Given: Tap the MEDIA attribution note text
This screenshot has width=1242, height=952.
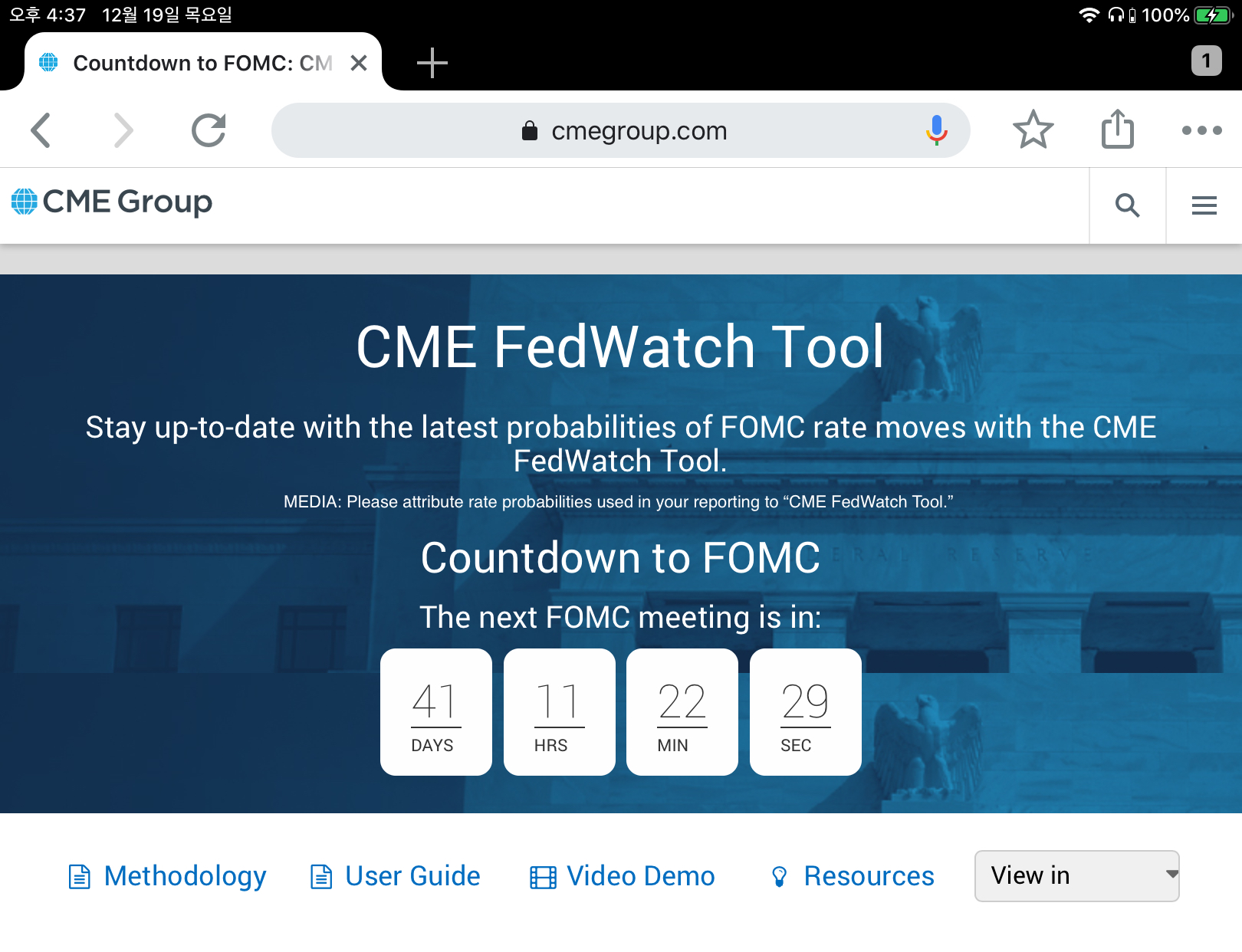Looking at the screenshot, I should (619, 502).
